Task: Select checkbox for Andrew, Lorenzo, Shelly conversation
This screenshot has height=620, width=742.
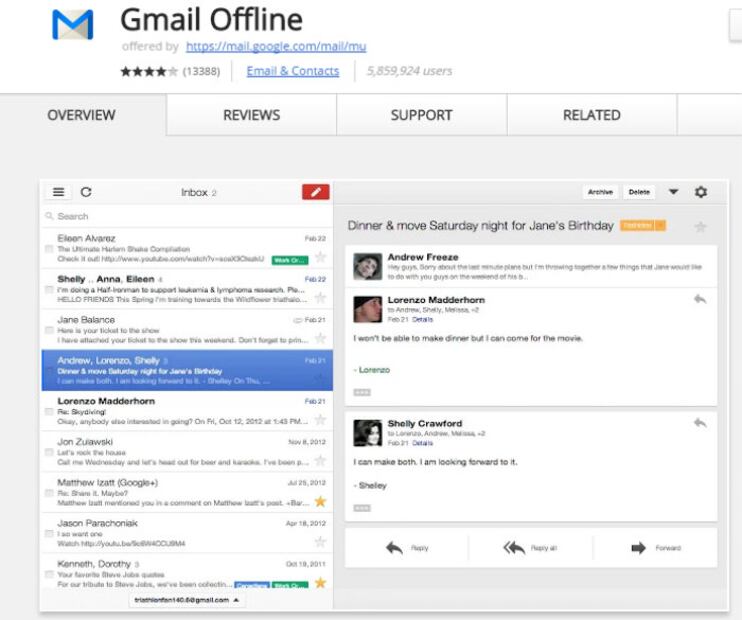Action: [x=49, y=371]
